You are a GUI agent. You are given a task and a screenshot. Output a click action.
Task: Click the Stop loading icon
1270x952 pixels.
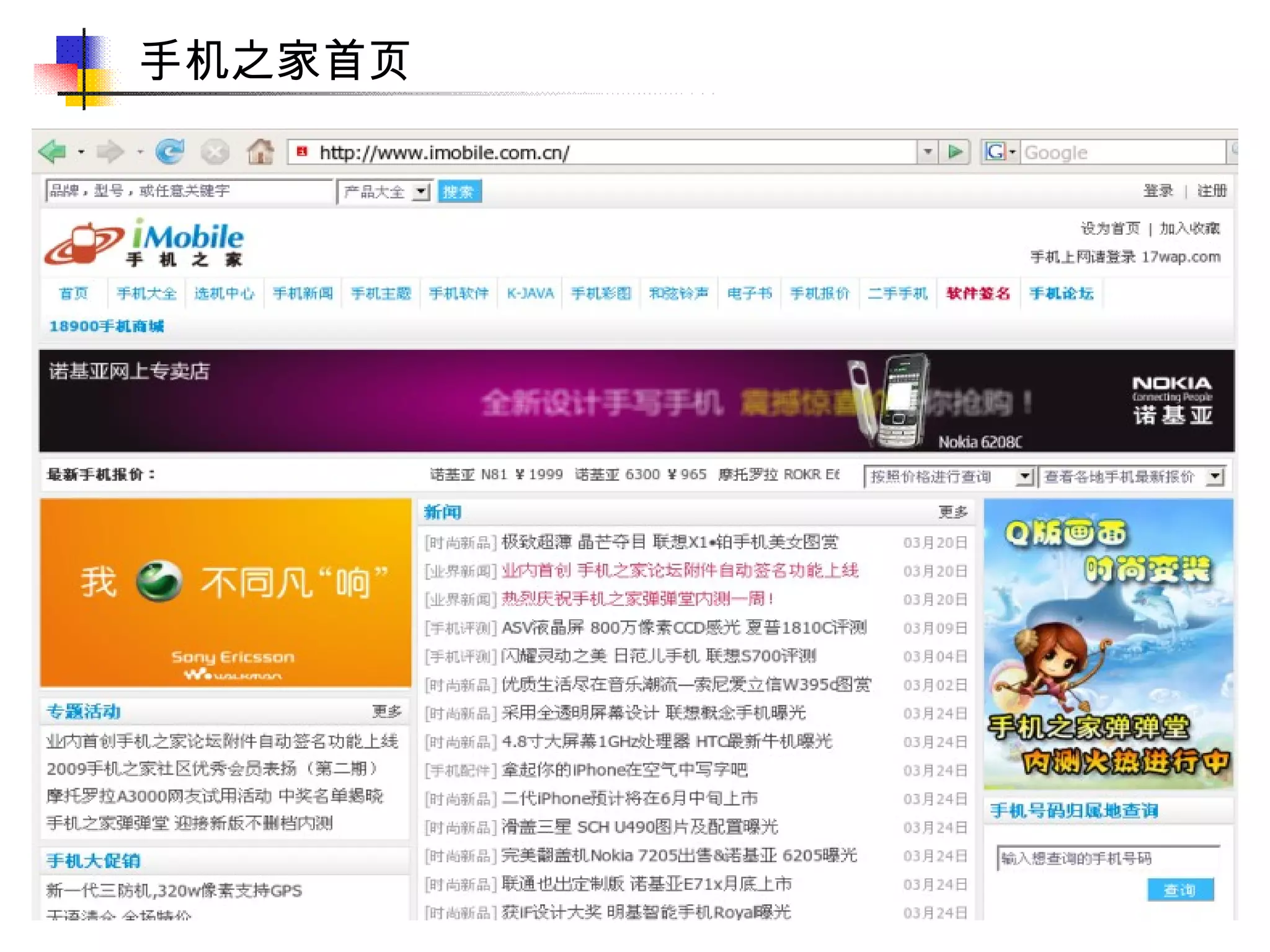point(215,152)
